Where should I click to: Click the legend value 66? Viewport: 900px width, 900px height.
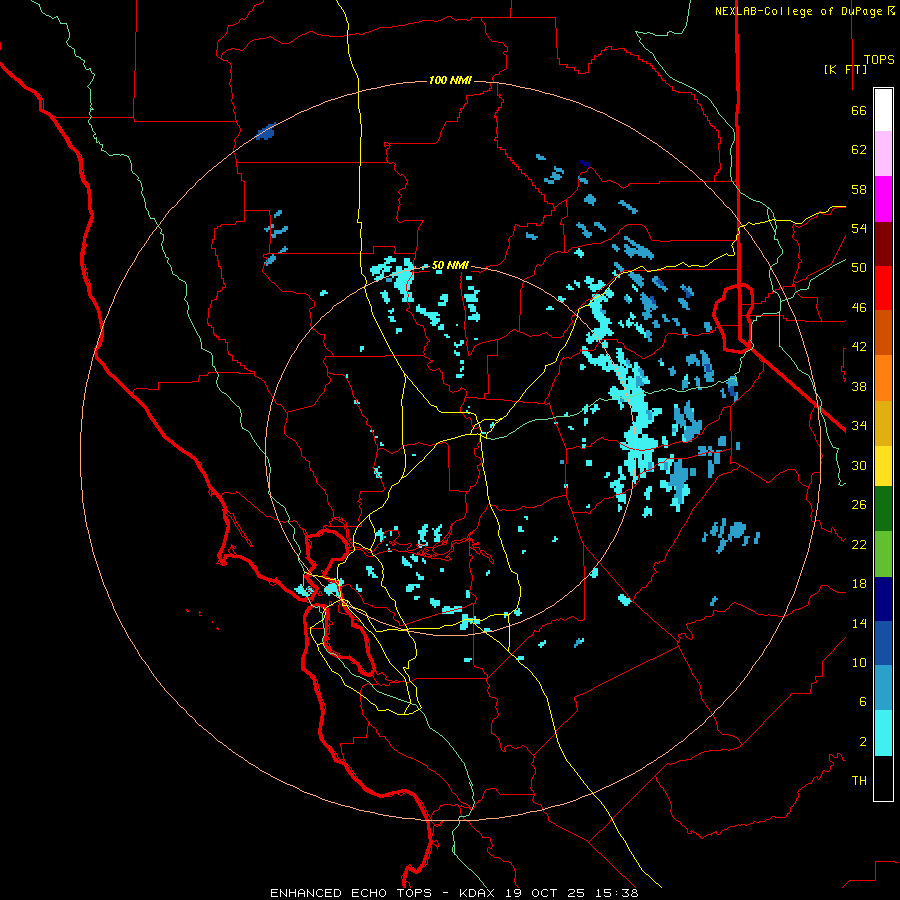[x=859, y=111]
